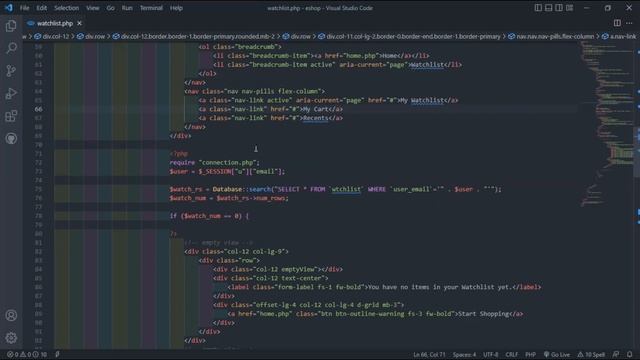Open the Go menu

click(x=111, y=8)
